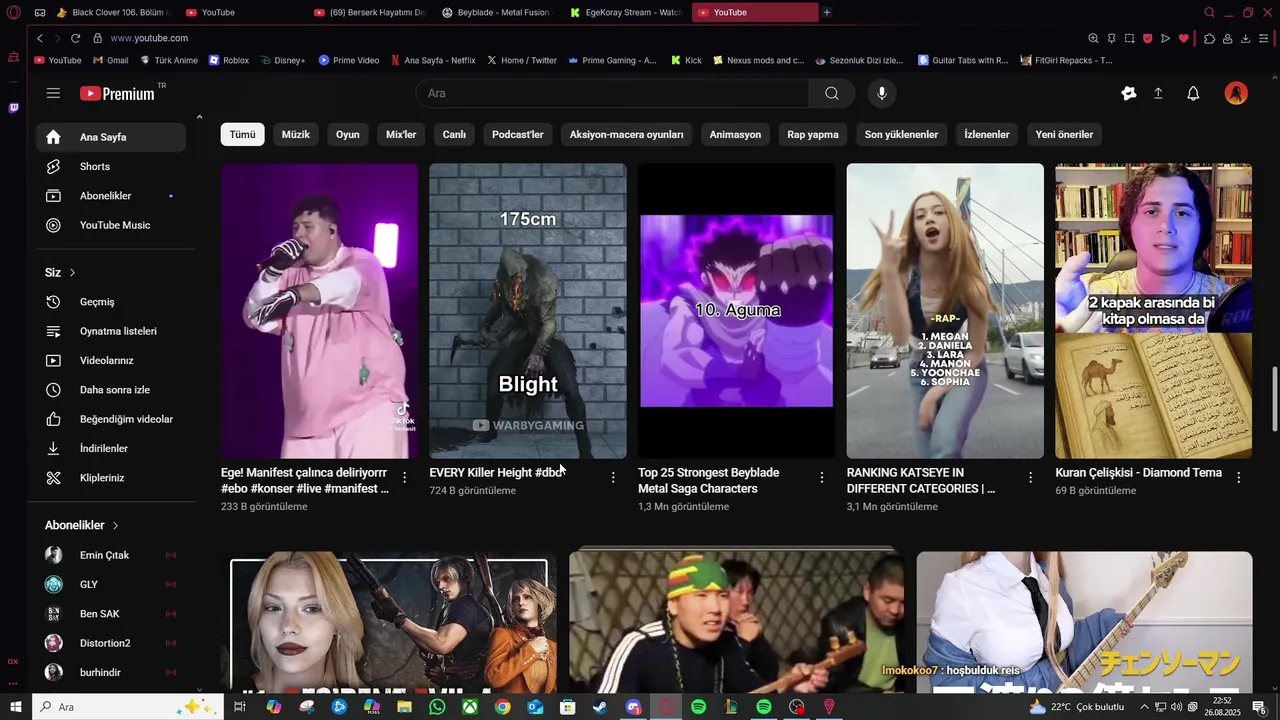This screenshot has height=720, width=1280.
Task: Reload the page with browser refresh icon
Action: coord(75,38)
